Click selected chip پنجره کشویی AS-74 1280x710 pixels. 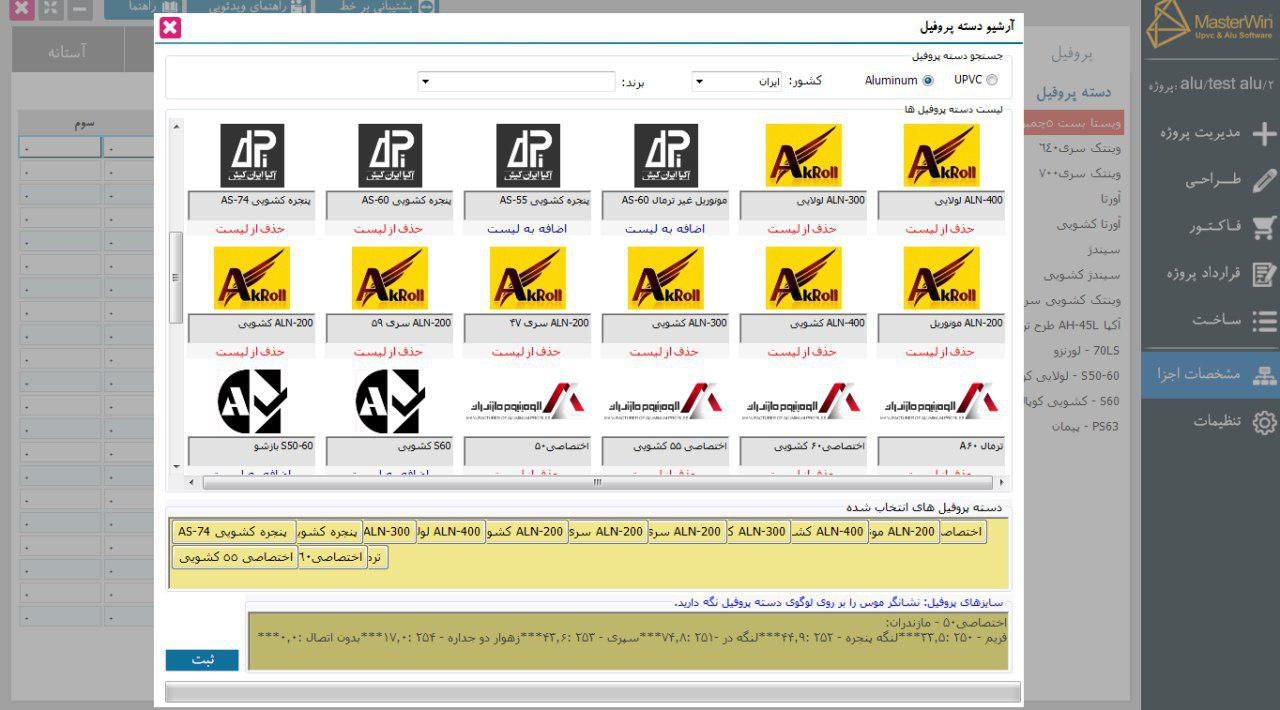(234, 532)
